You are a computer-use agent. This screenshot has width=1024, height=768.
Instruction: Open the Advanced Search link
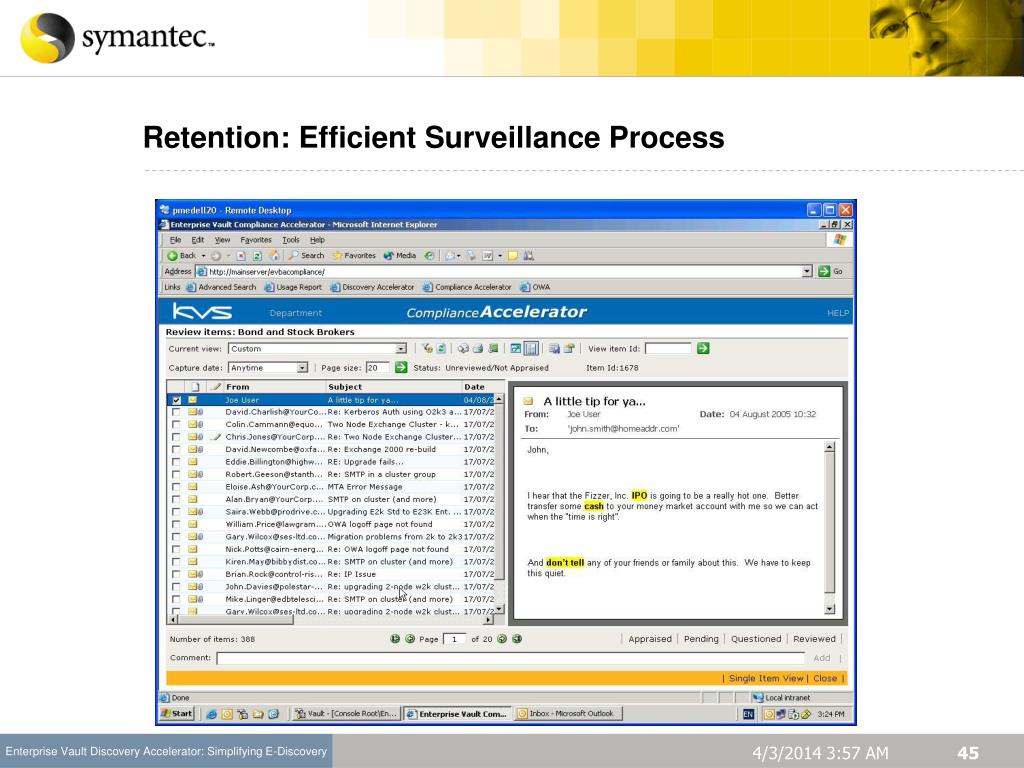click(x=221, y=287)
